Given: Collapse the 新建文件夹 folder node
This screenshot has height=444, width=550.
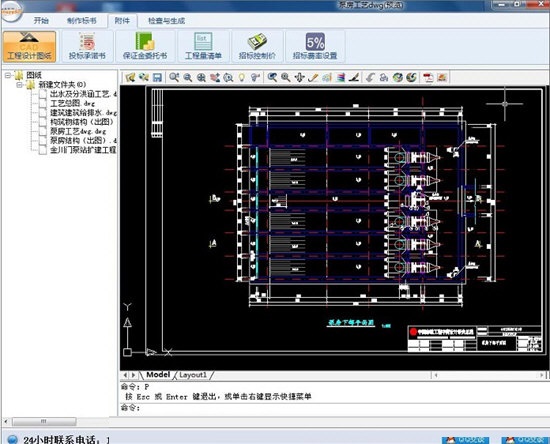Looking at the screenshot, I should click(19, 85).
